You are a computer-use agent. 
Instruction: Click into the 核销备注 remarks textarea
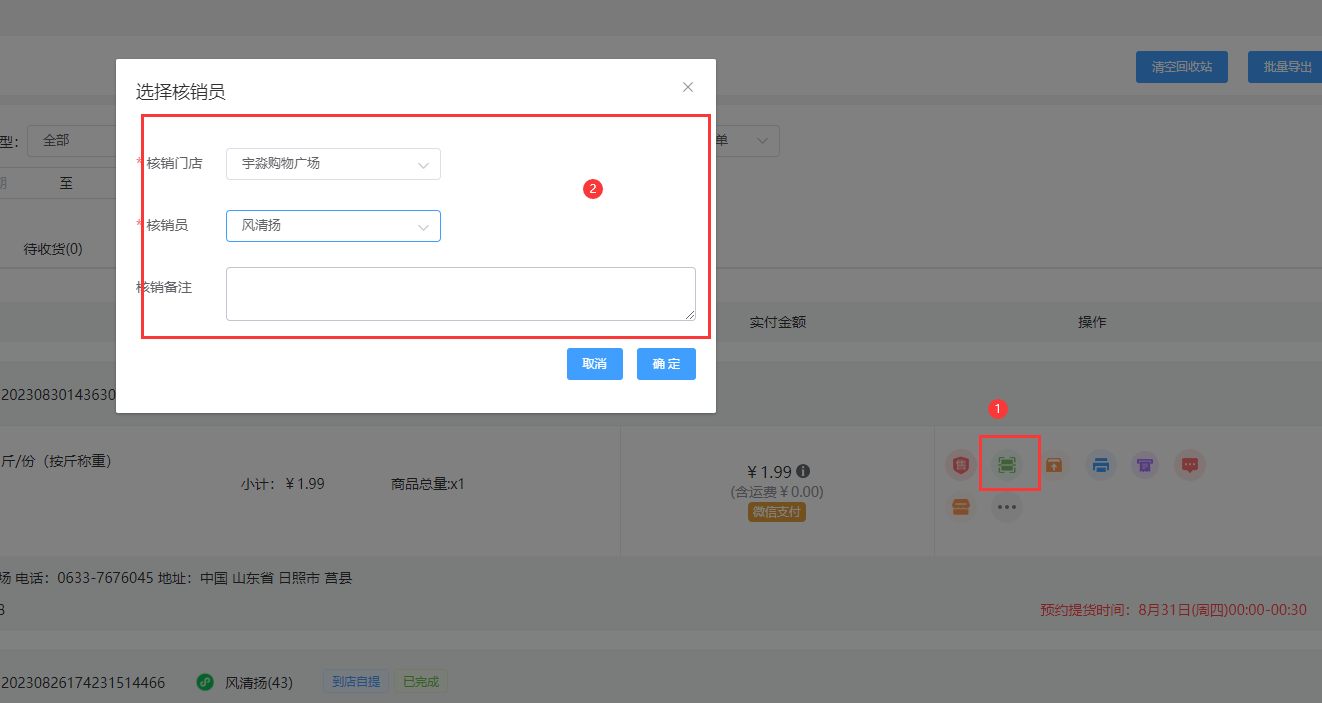tap(460, 294)
